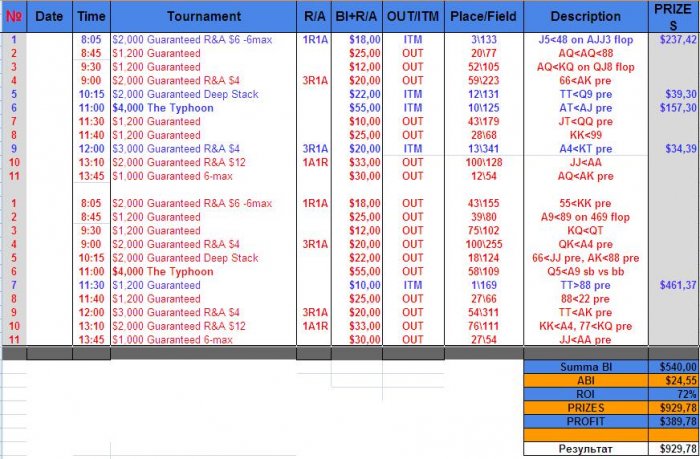
Task: Click place cell 20\77
Action: point(484,54)
